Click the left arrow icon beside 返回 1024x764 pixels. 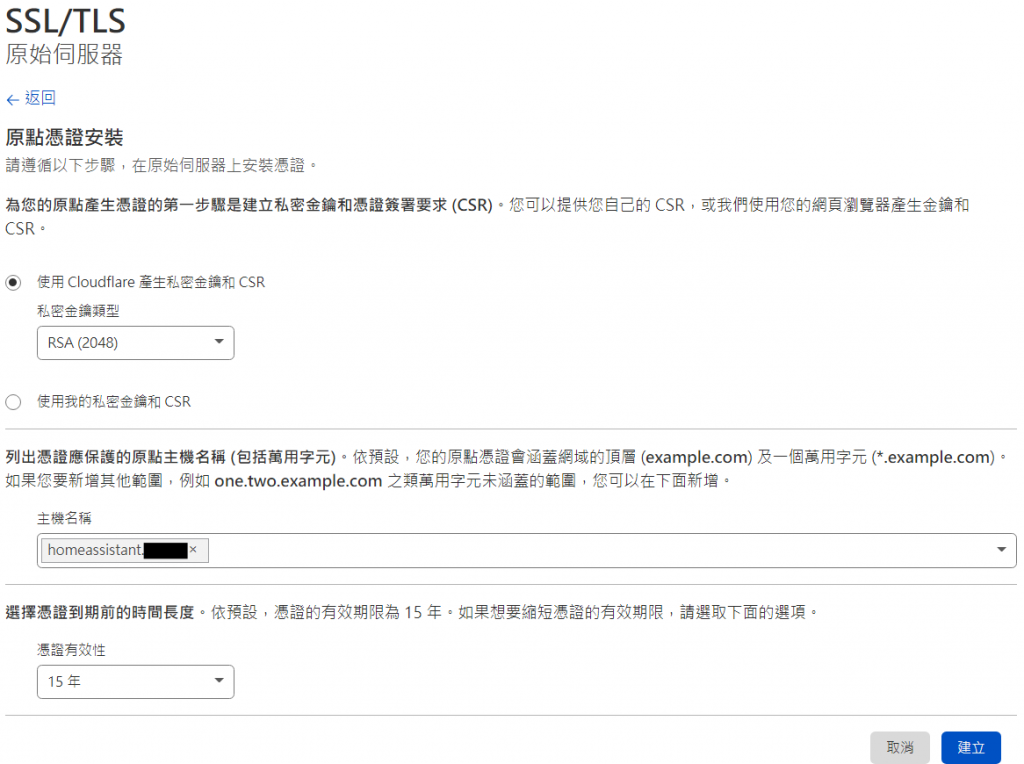(12, 100)
